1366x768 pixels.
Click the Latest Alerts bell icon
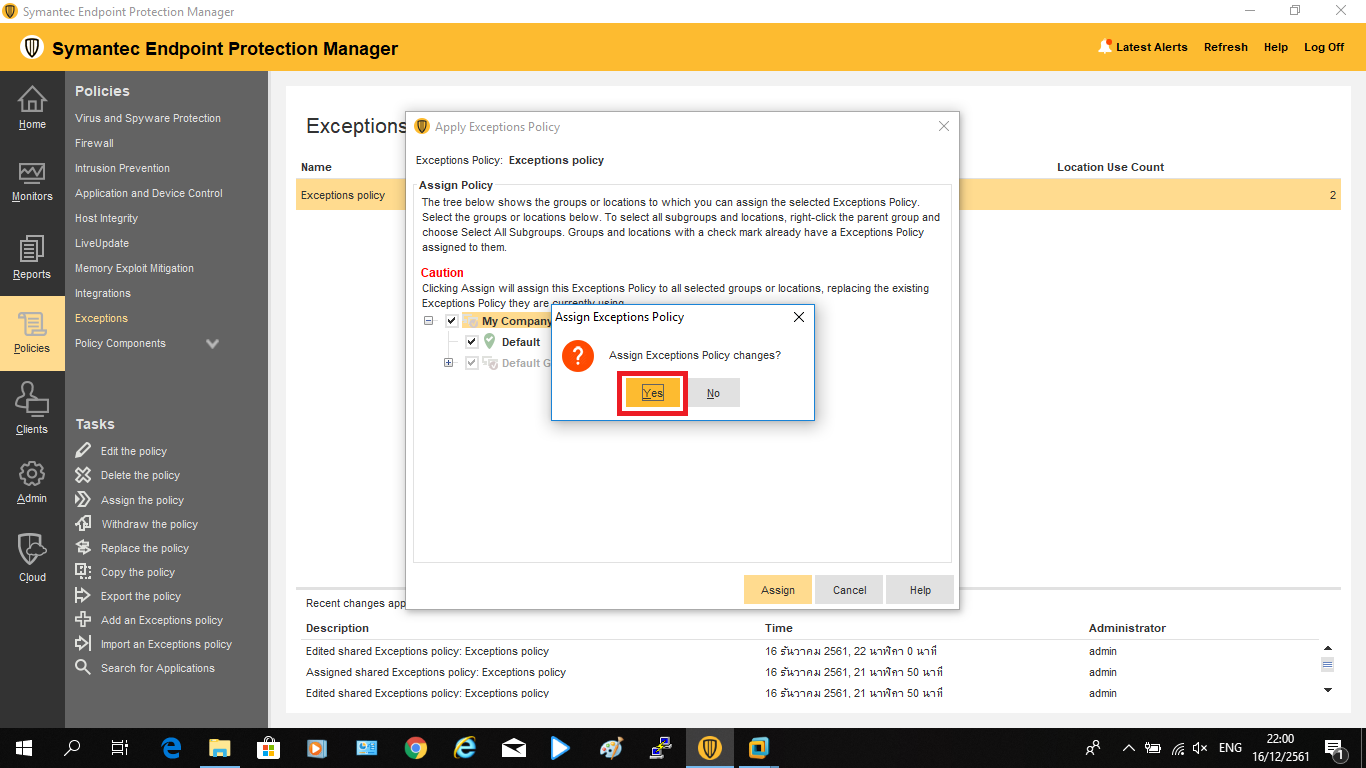(x=1105, y=47)
